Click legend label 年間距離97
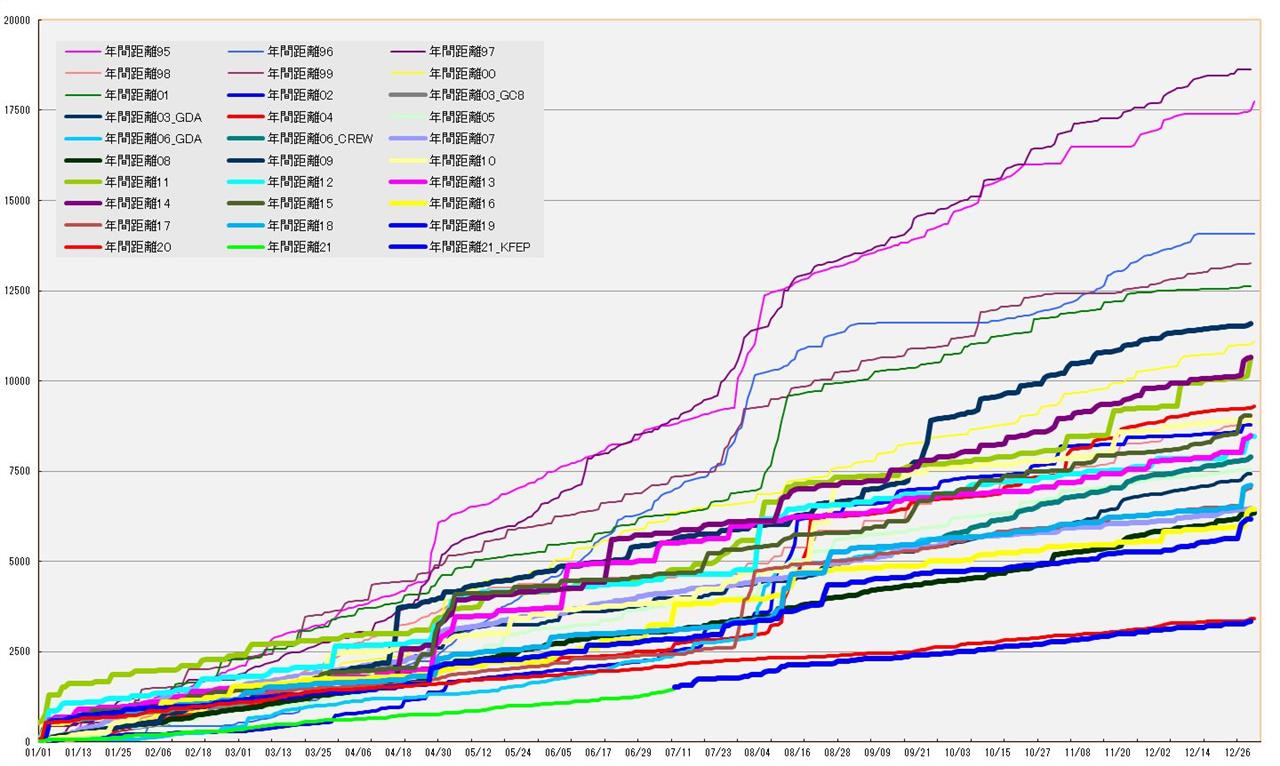 click(462, 51)
